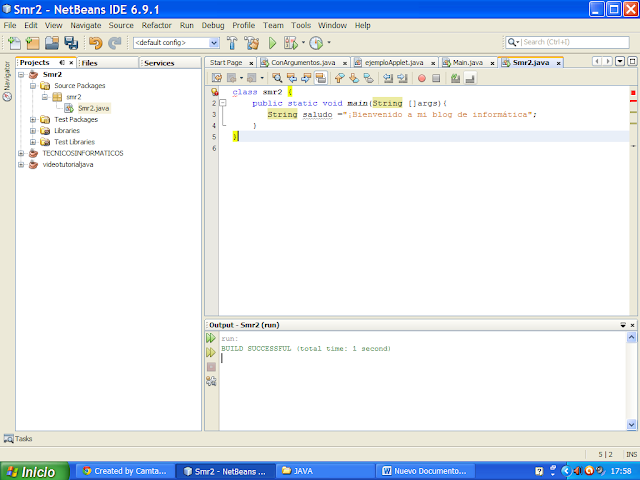Collapse the smr2 package node
This screenshot has height=480, width=640.
click(x=45, y=97)
